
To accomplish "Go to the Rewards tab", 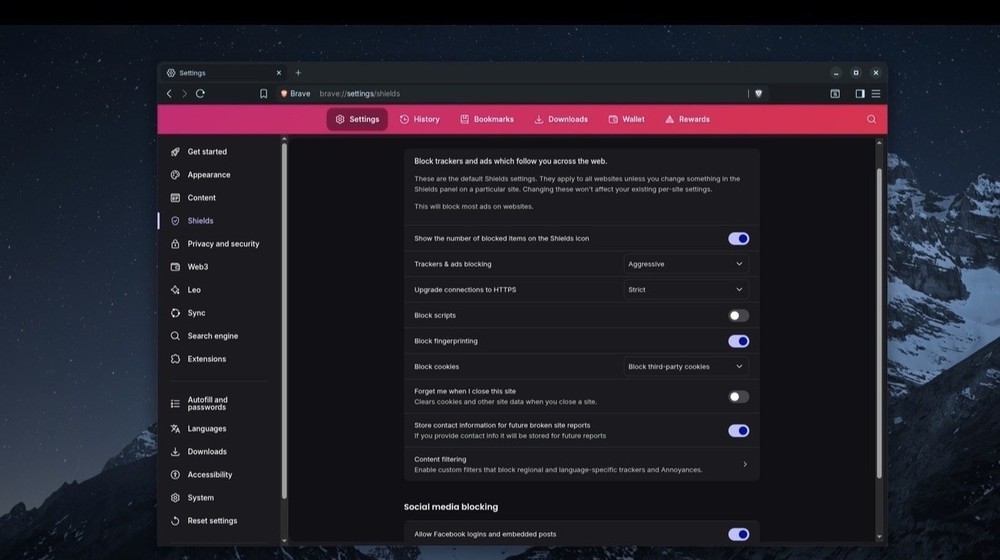I will click(687, 119).
